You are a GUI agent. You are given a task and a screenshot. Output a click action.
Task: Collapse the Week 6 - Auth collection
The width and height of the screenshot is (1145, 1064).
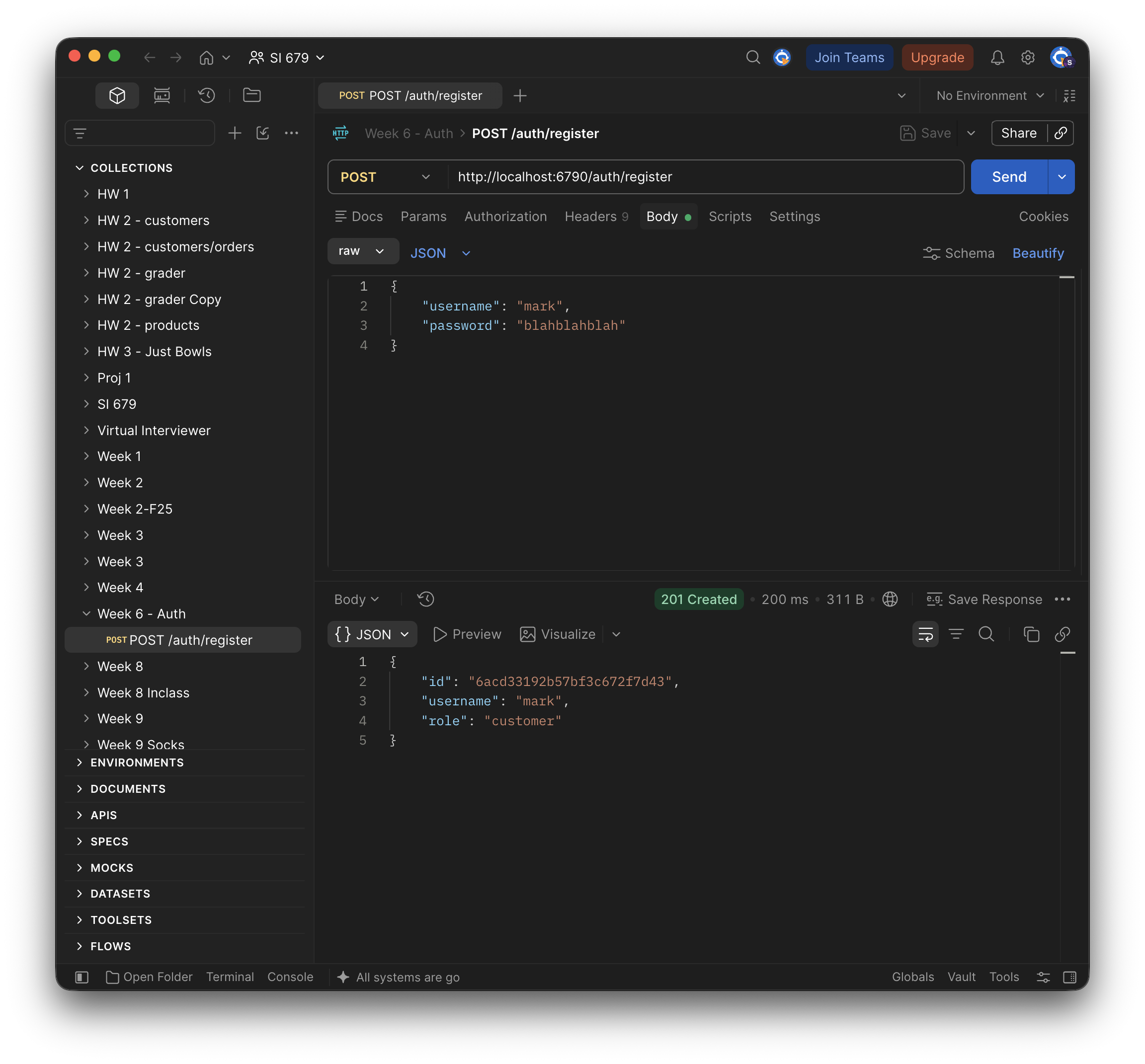click(x=86, y=614)
